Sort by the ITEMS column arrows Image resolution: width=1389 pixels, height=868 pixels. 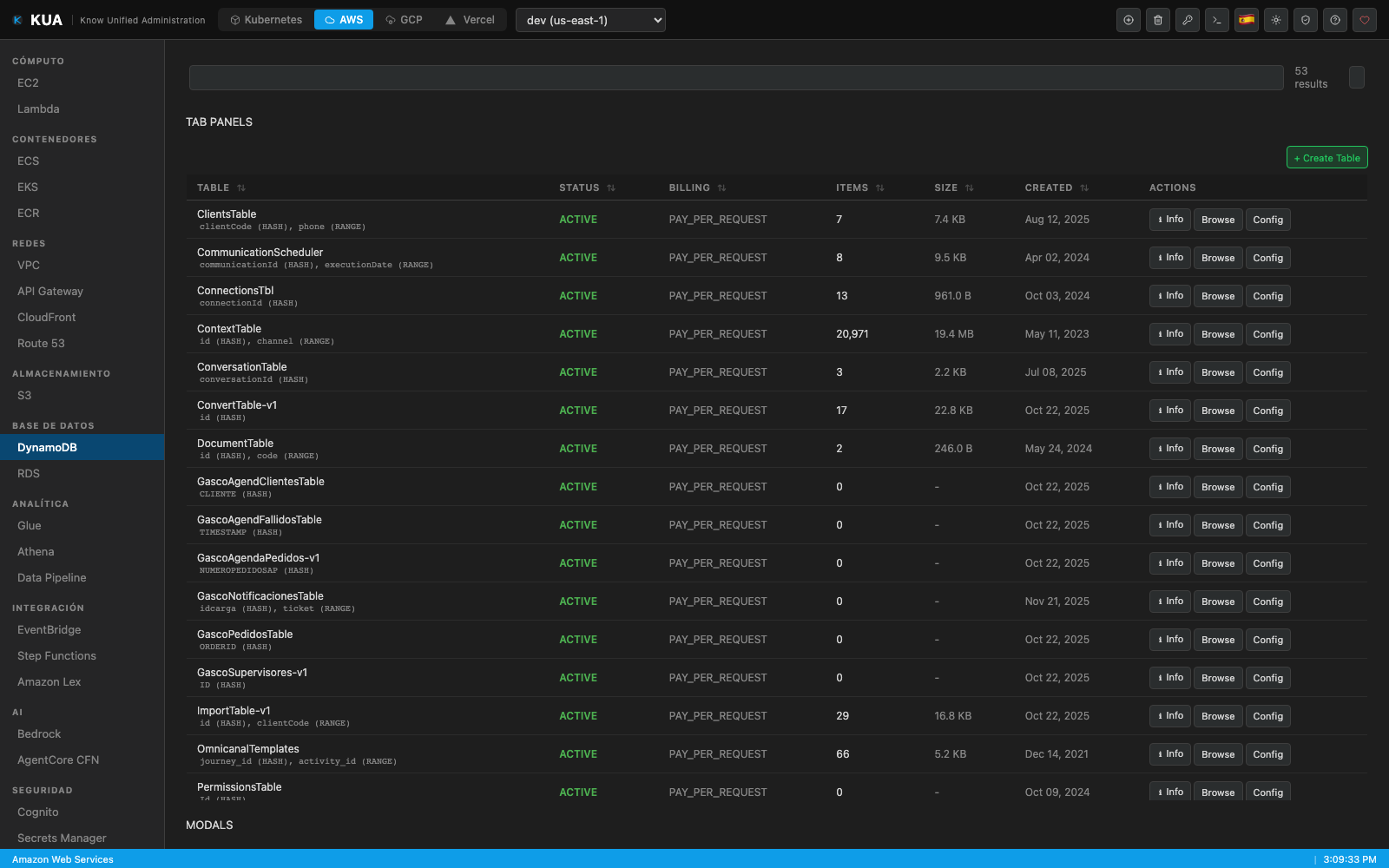(x=879, y=187)
